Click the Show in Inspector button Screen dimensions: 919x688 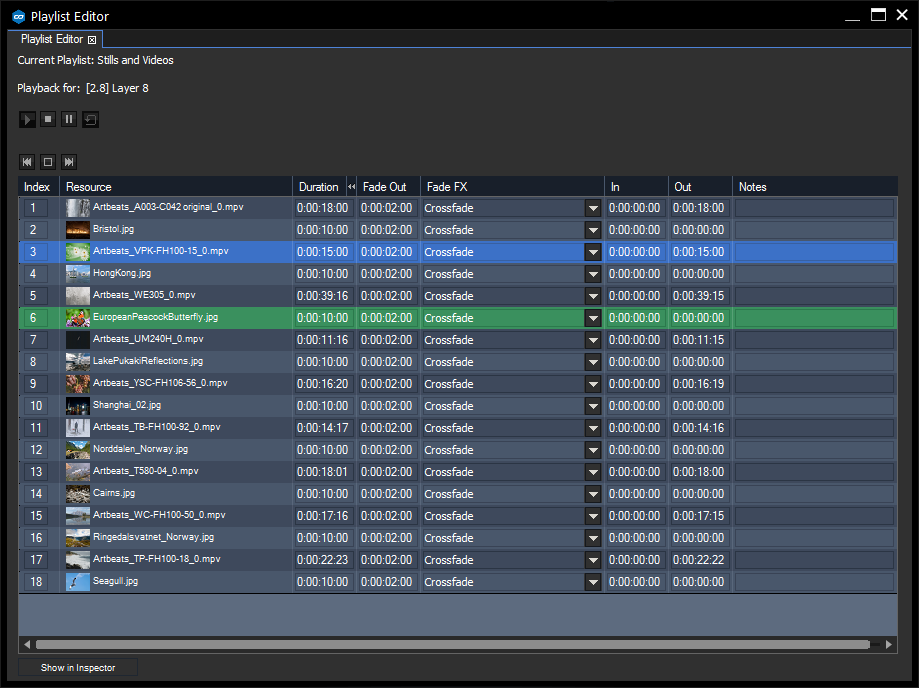[x=77, y=667]
